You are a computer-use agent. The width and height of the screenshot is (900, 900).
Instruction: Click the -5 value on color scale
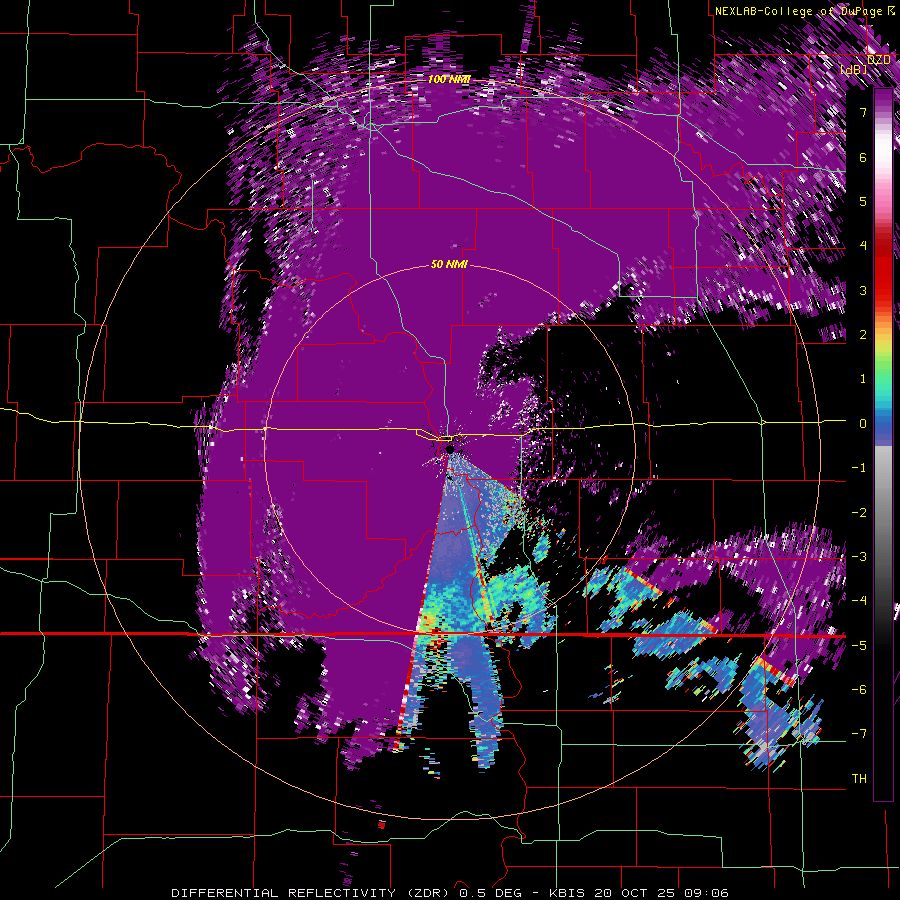[859, 646]
